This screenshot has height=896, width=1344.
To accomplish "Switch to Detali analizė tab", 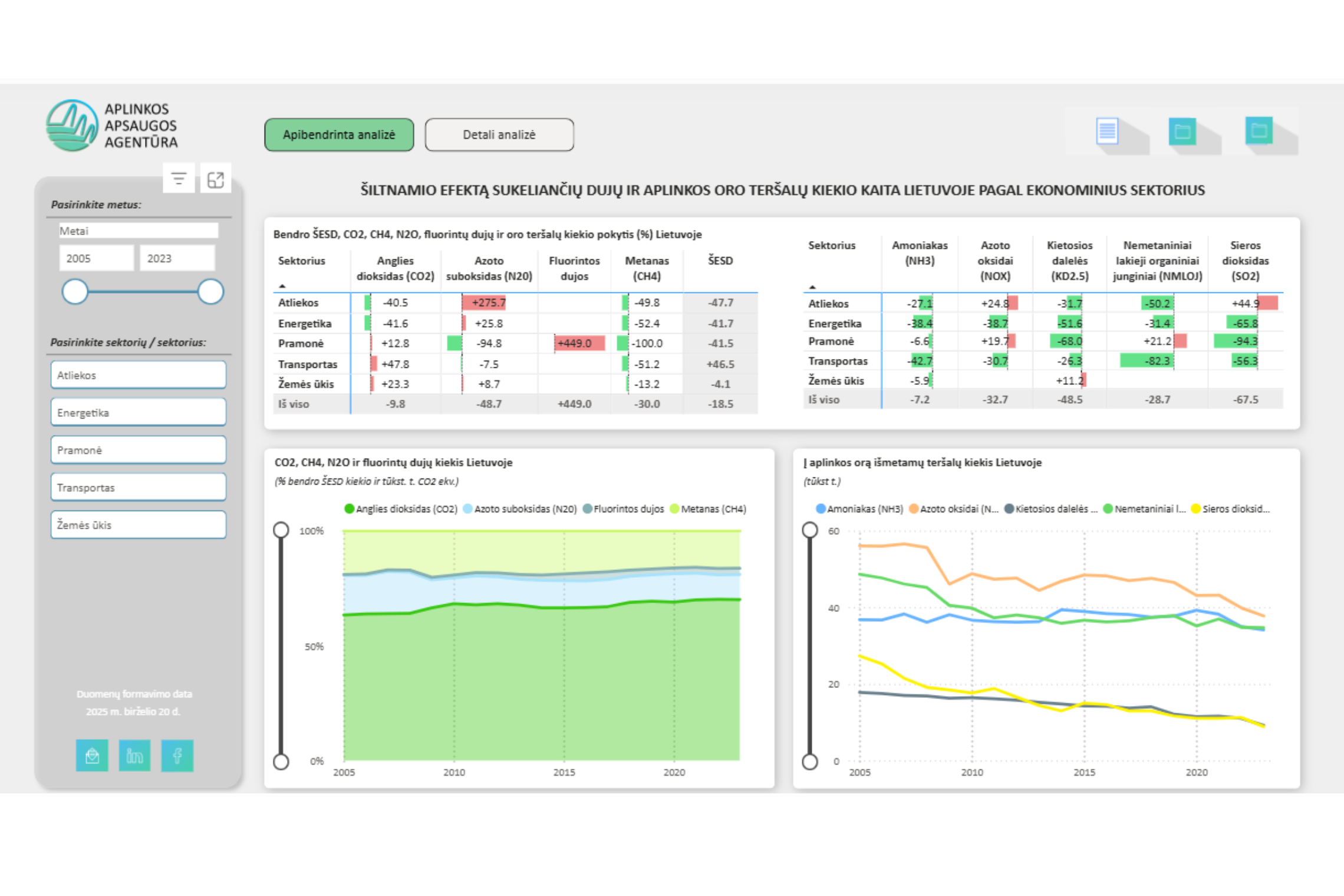I will pos(499,134).
